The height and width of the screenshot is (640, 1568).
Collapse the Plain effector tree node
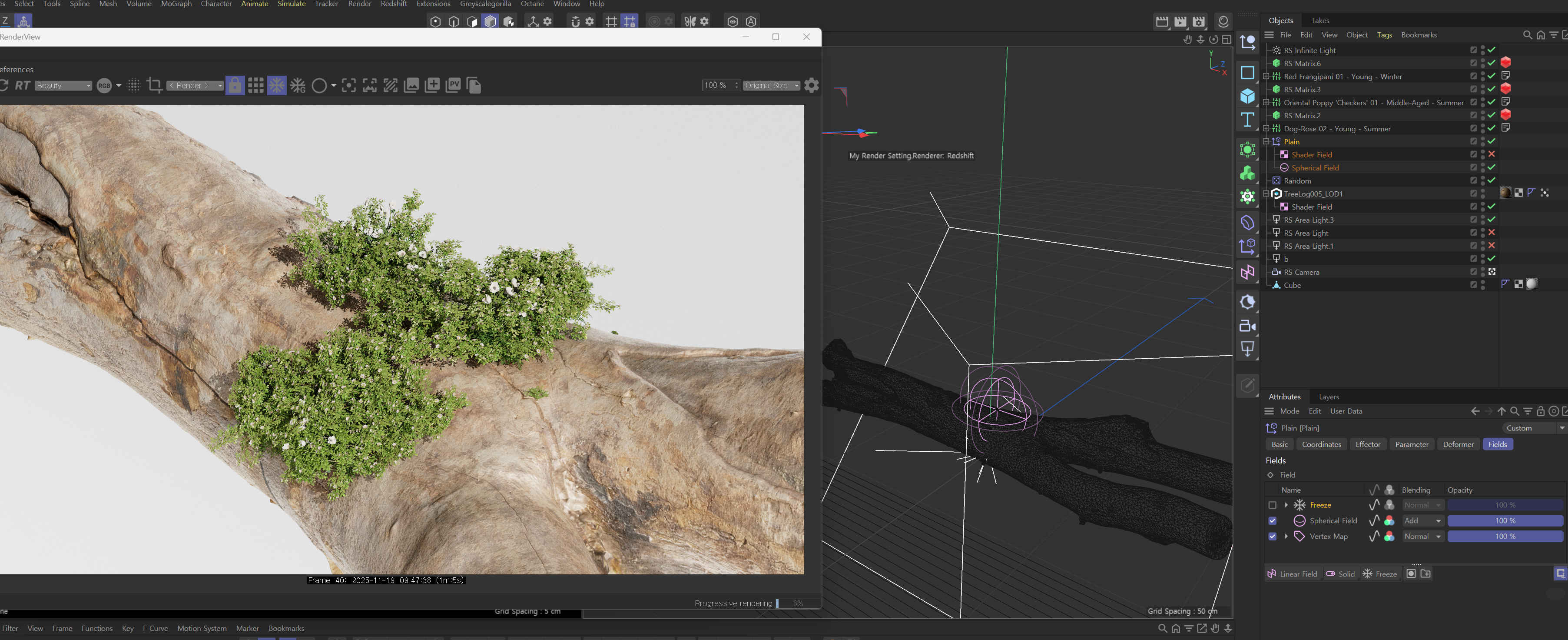pyautogui.click(x=1266, y=141)
